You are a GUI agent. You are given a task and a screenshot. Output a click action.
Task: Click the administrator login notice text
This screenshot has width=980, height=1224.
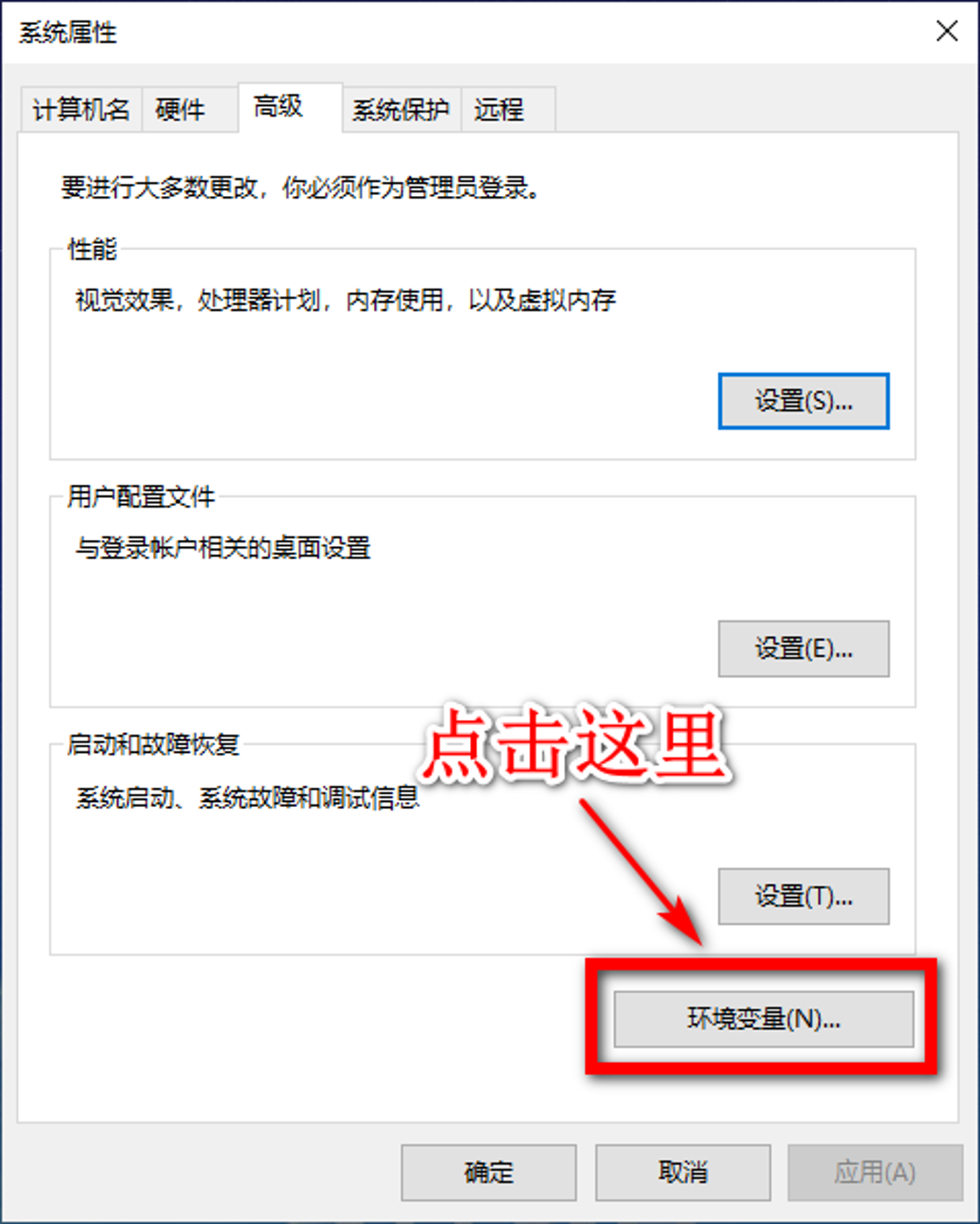tap(300, 187)
